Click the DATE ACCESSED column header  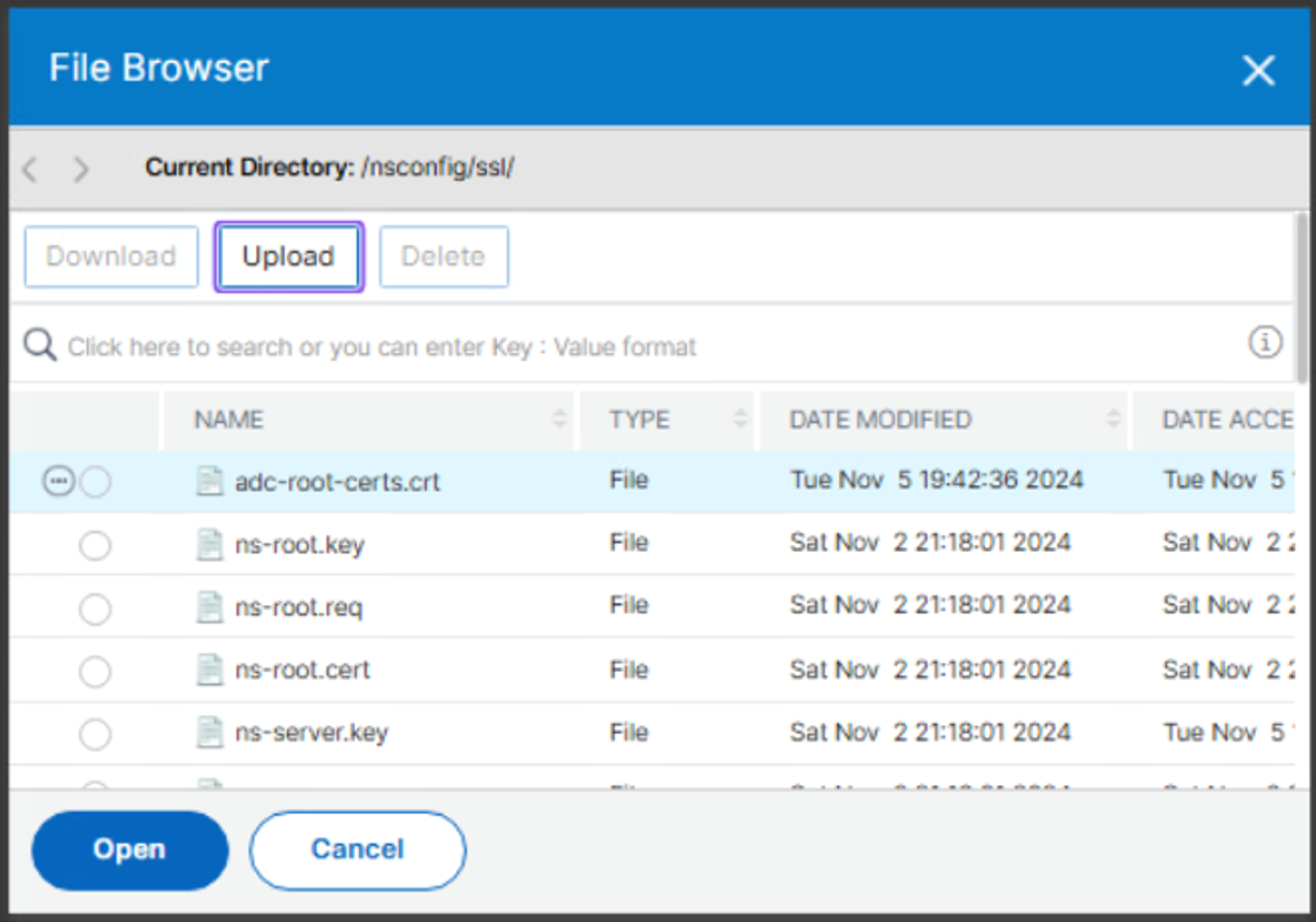click(1227, 420)
